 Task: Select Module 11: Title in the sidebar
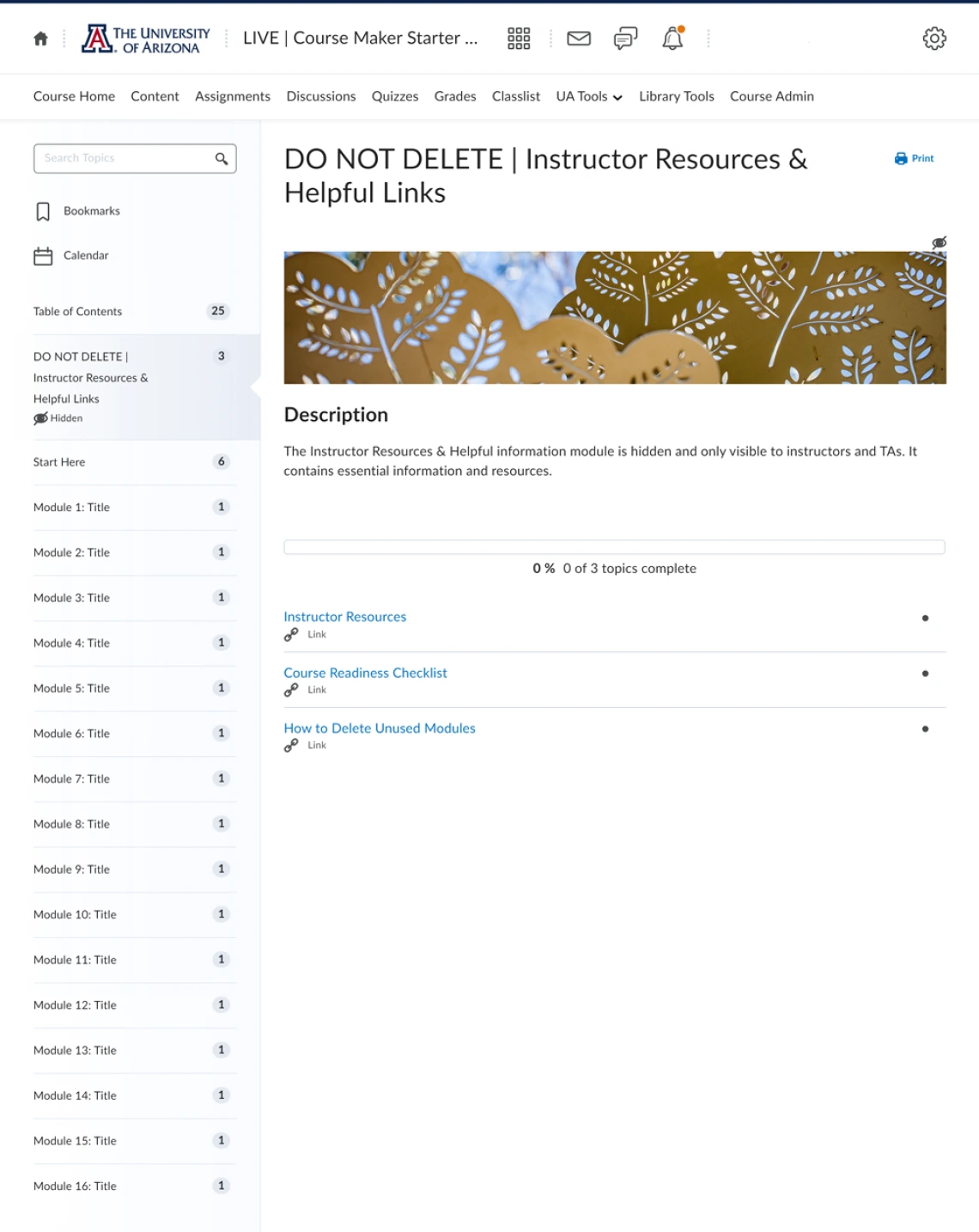[135, 961]
